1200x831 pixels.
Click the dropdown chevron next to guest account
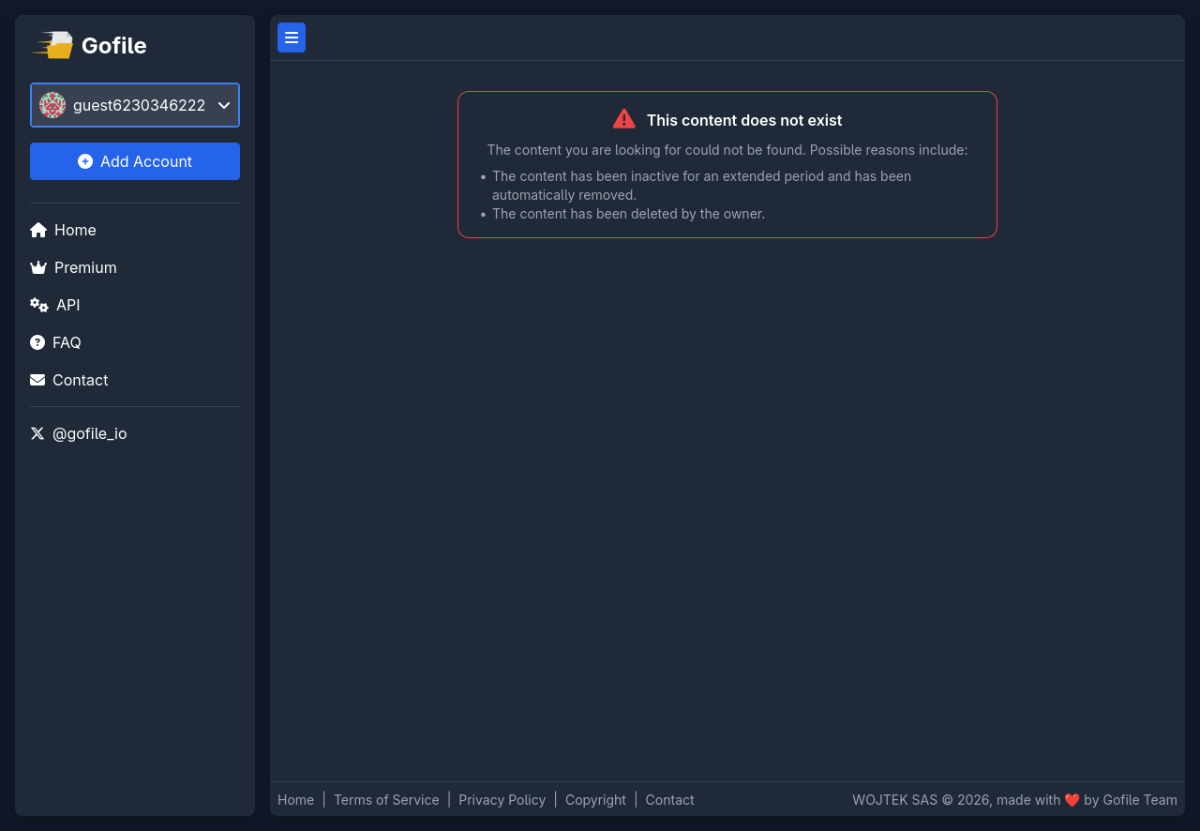click(224, 105)
